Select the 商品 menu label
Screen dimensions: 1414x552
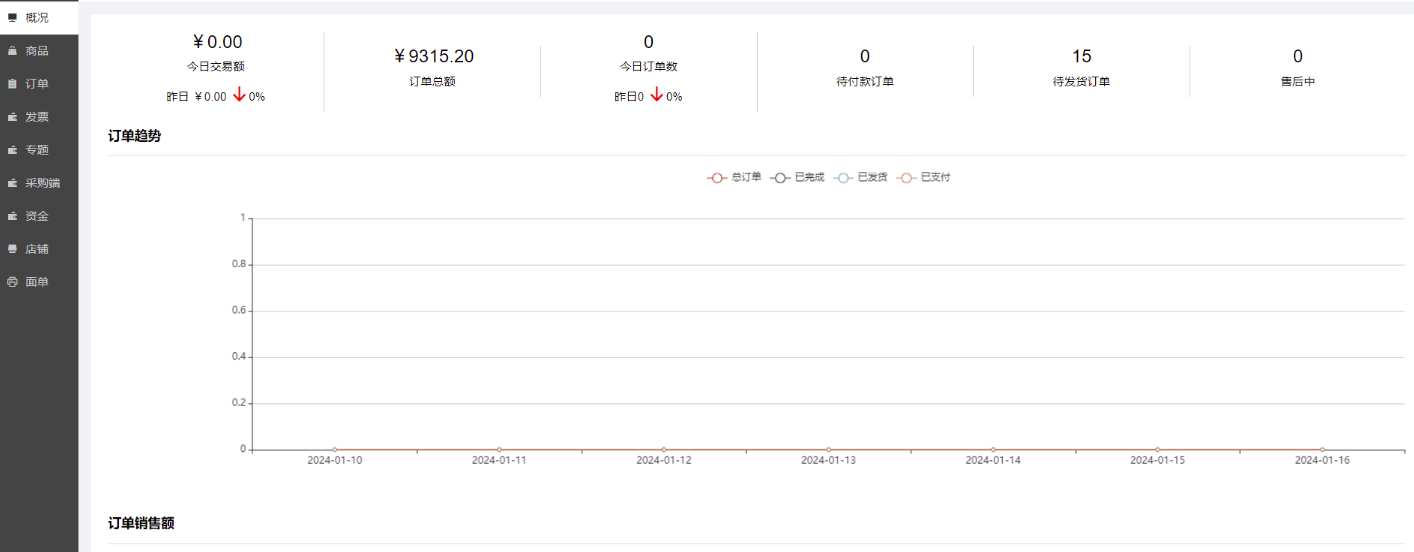click(36, 51)
